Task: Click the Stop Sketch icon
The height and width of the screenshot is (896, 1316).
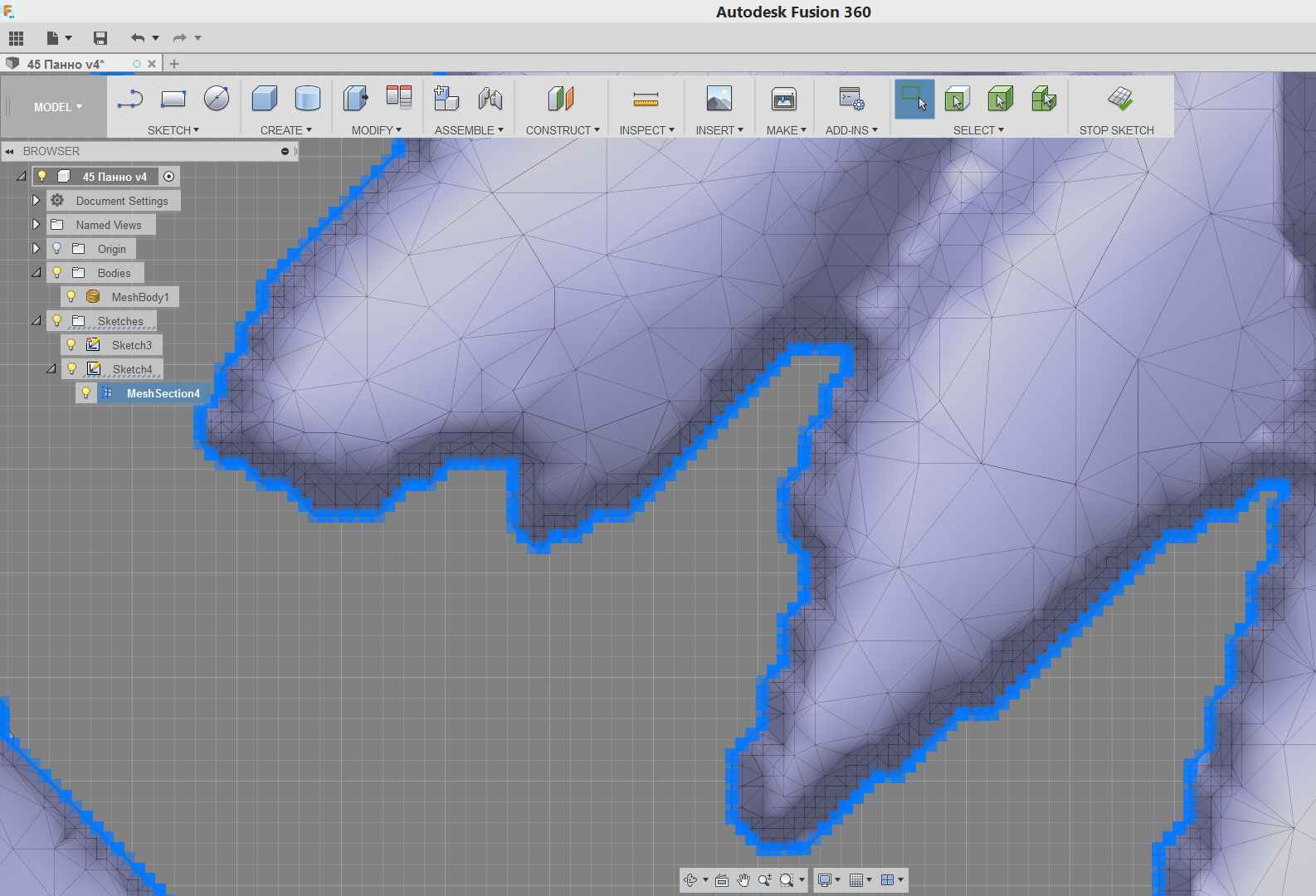Action: pyautogui.click(x=1120, y=99)
